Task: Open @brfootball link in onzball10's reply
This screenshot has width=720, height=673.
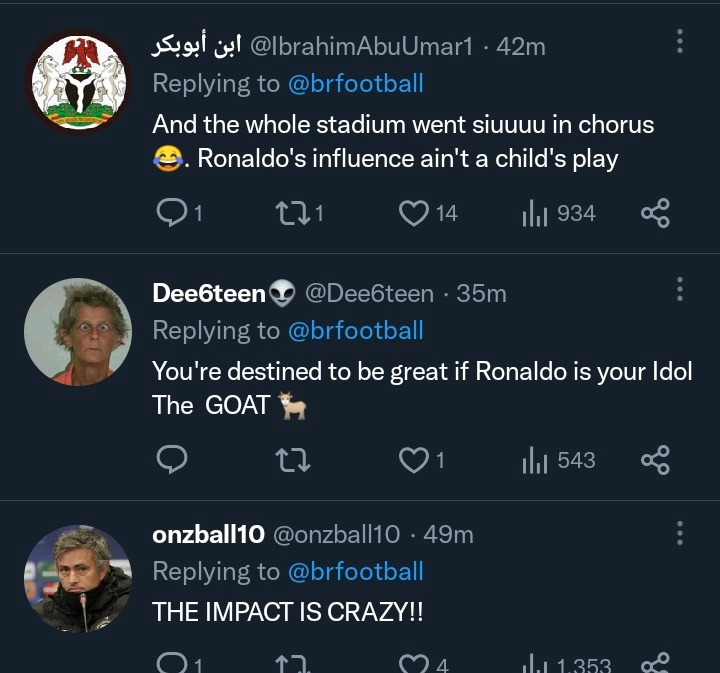Action: pyautogui.click(x=355, y=572)
